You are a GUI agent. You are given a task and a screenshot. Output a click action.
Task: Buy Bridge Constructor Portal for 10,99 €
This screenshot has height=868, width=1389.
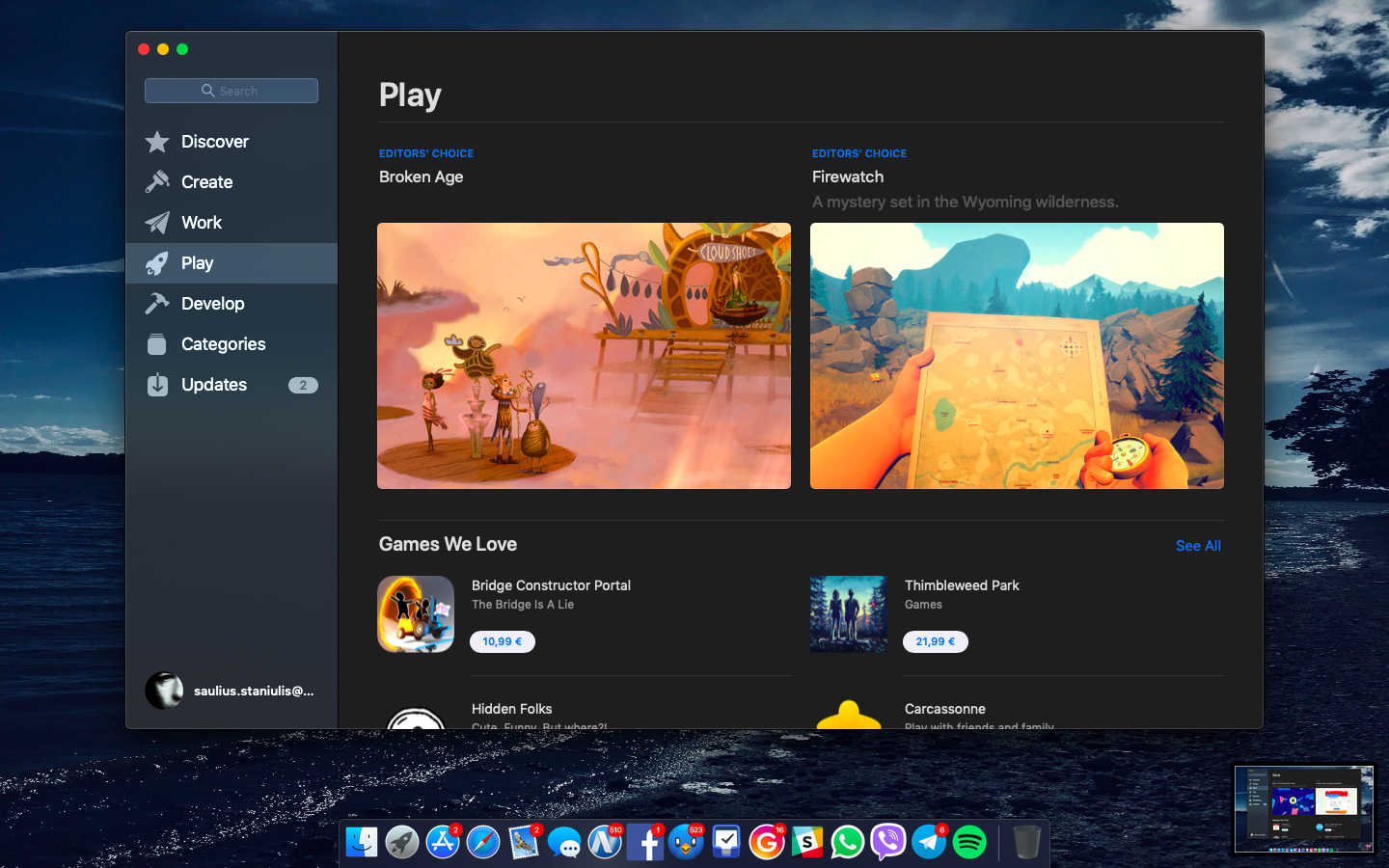tap(502, 641)
